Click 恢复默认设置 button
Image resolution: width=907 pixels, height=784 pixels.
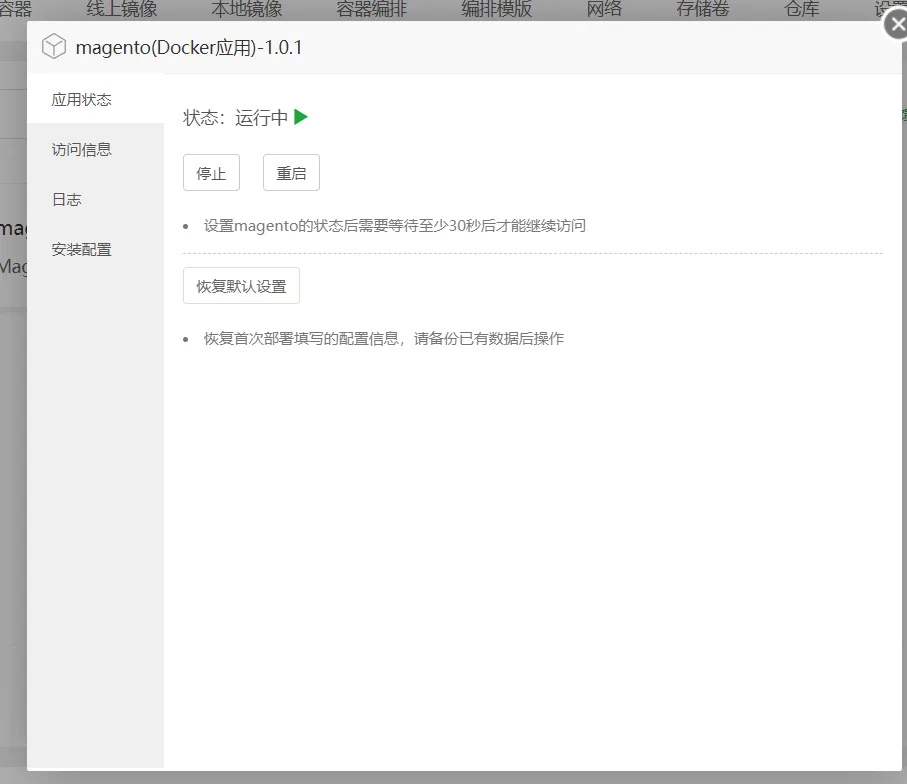click(x=241, y=285)
